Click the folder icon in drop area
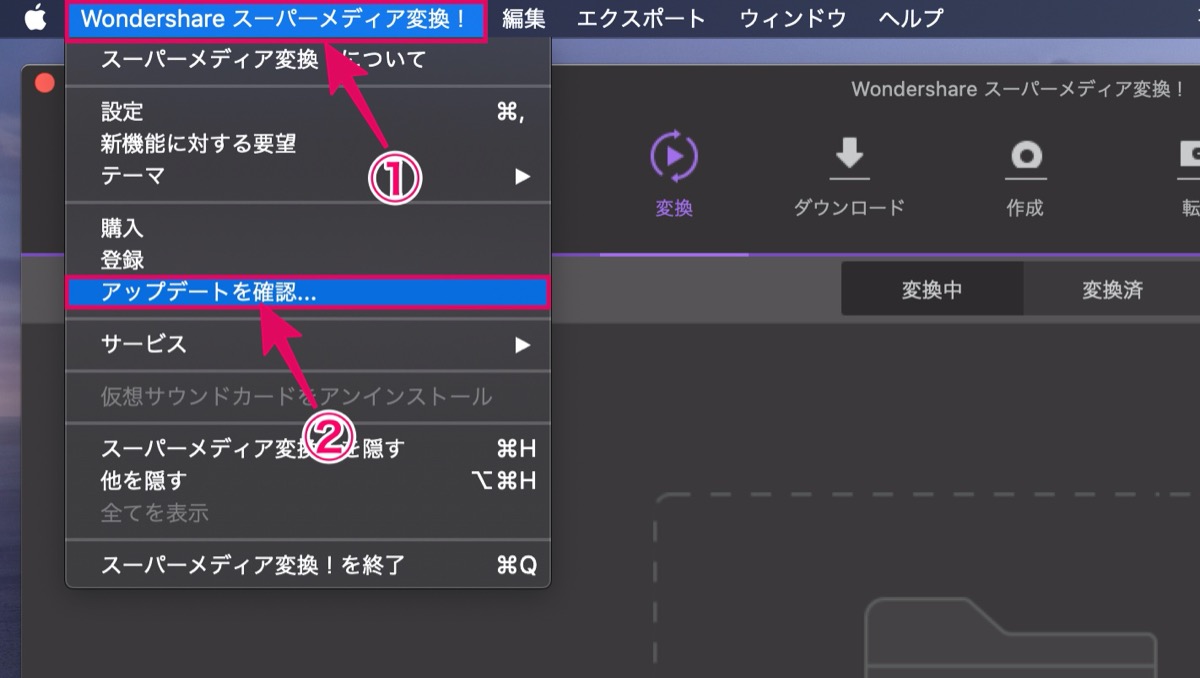This screenshot has height=678, width=1200. 1010,638
